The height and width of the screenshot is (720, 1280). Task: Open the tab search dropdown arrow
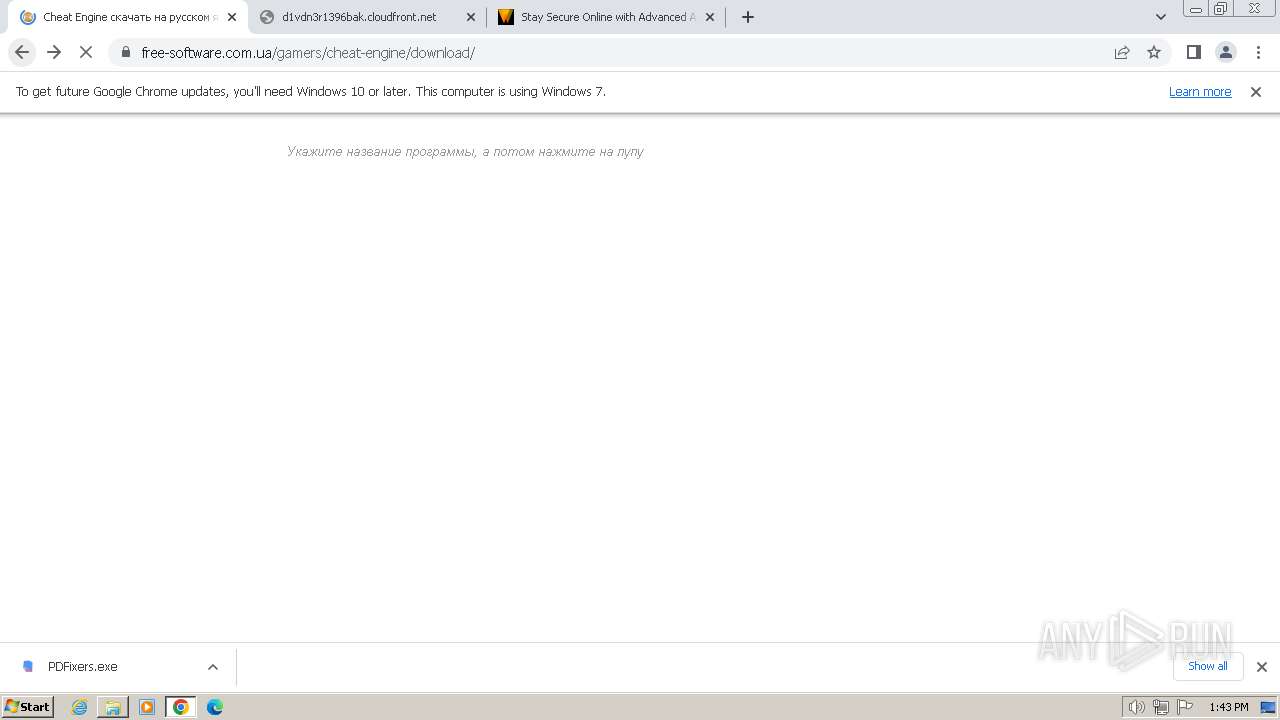click(x=1161, y=17)
